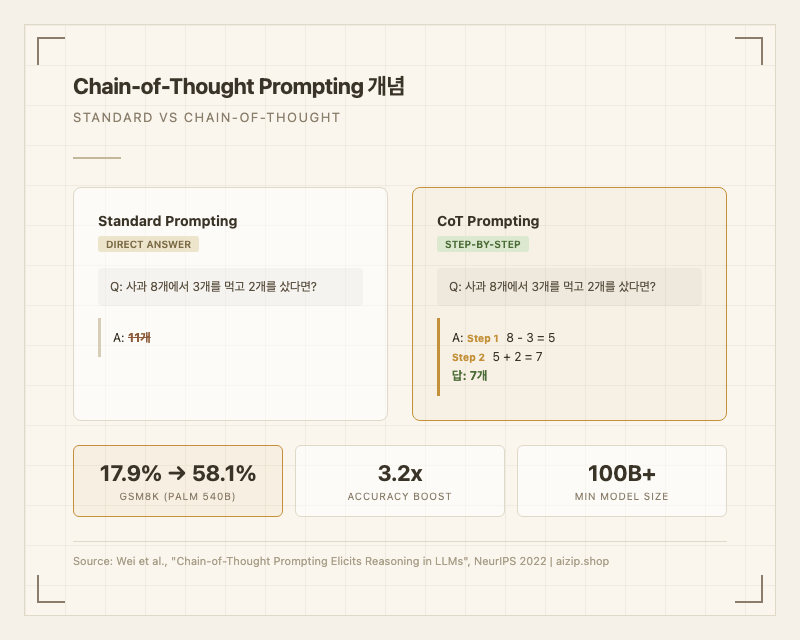Click the STANDARD VS CHAIN-OF-THOUGHT subtitle

(x=207, y=118)
